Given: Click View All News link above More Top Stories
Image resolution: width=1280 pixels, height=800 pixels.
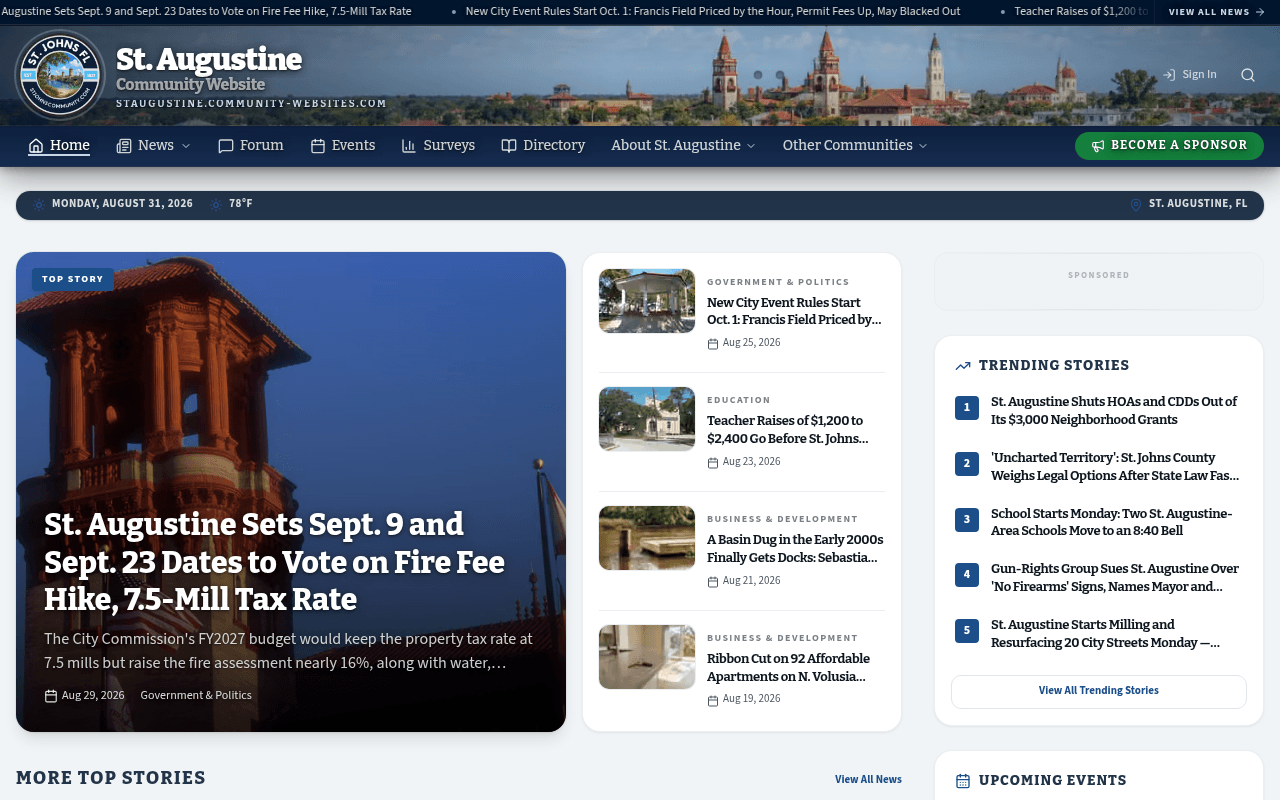Looking at the screenshot, I should point(868,779).
